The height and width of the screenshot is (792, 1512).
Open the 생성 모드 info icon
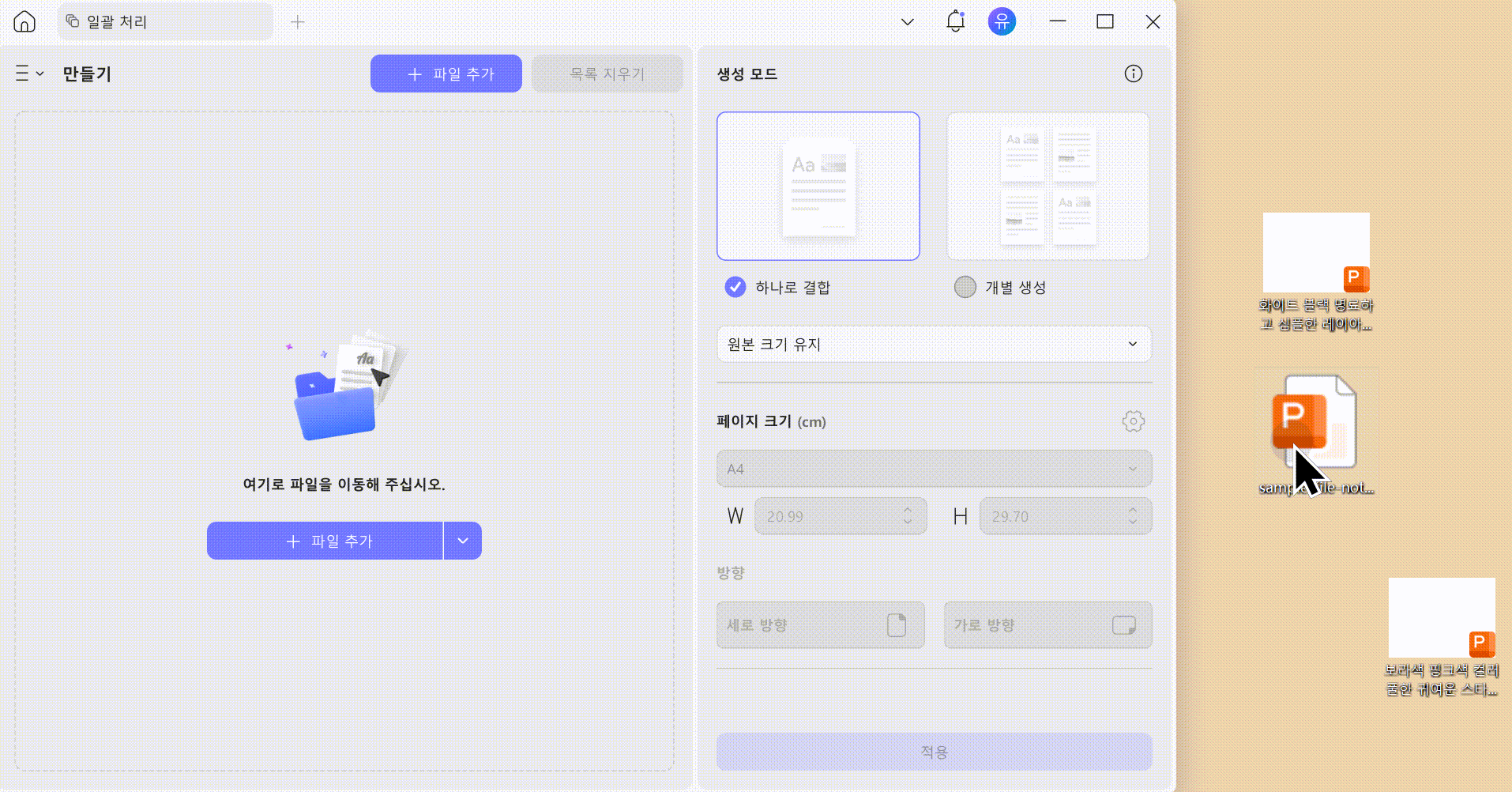(1134, 74)
